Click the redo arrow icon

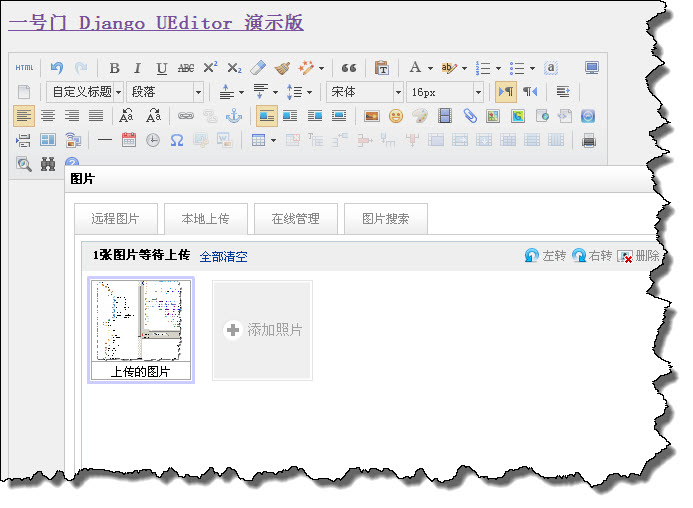click(x=81, y=68)
